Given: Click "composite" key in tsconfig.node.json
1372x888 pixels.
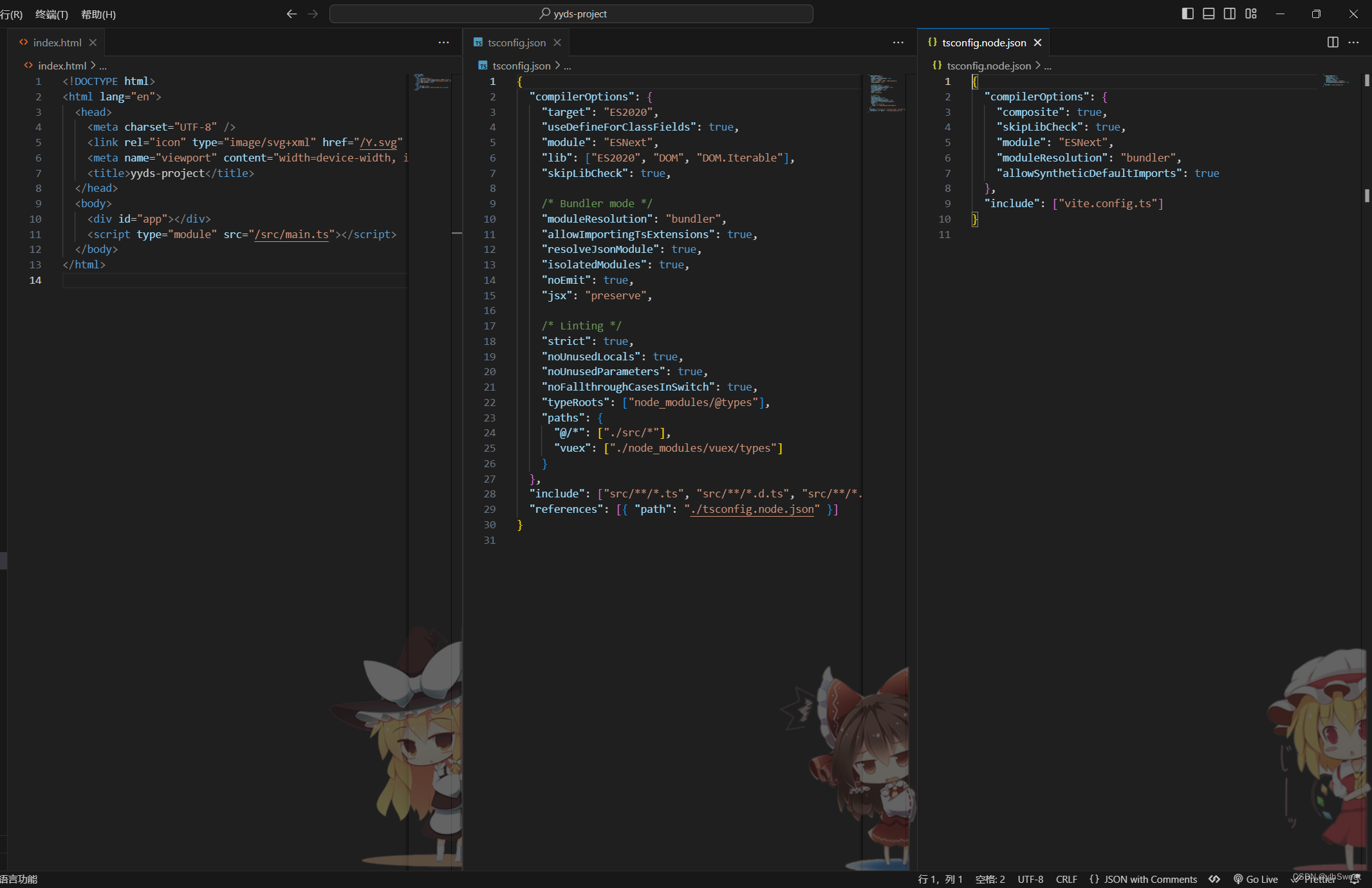Looking at the screenshot, I should (1030, 112).
